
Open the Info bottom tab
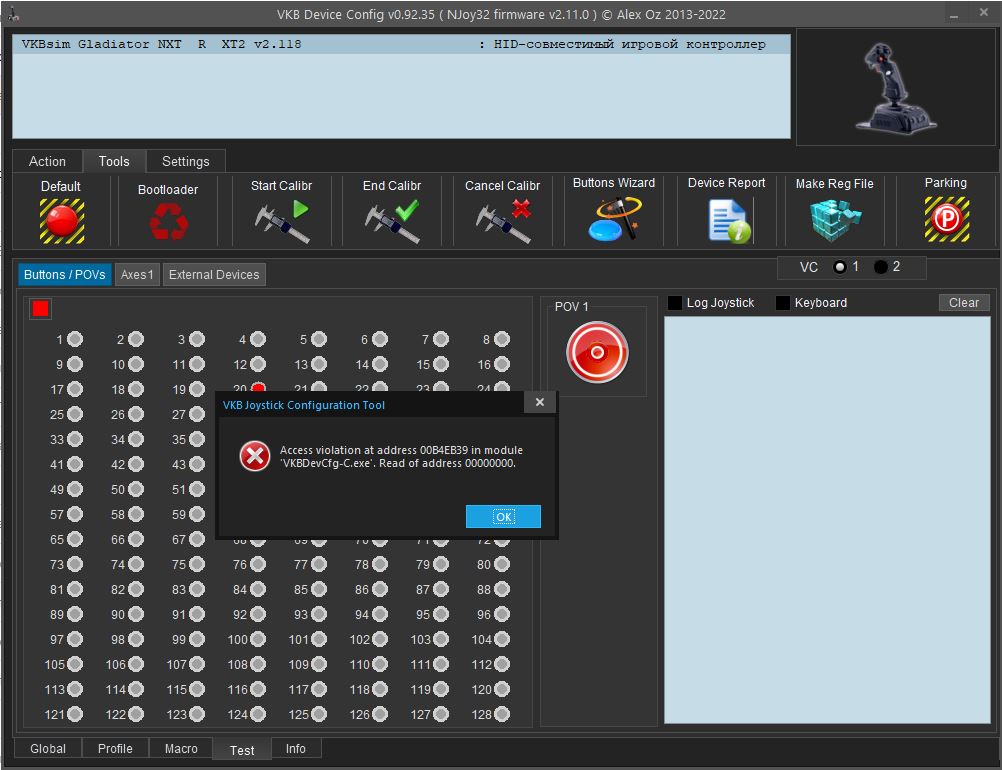click(296, 748)
